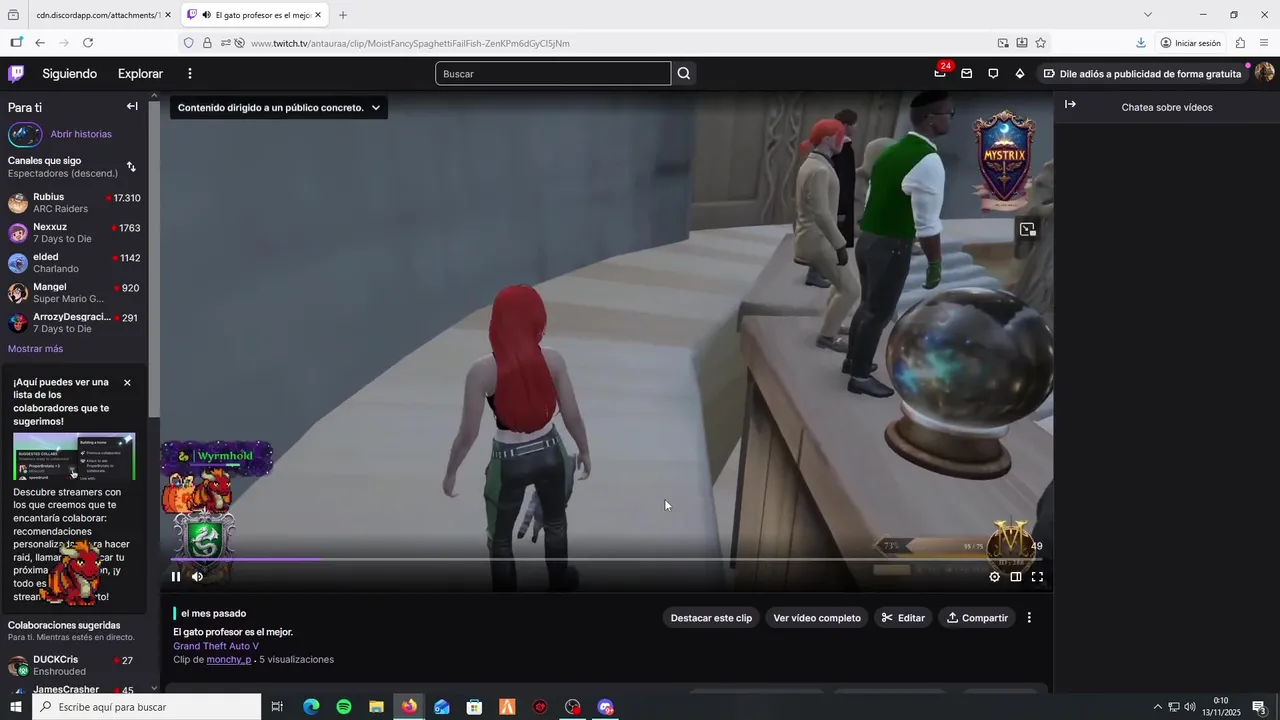This screenshot has height=720, width=1280.
Task: Seek on the clip progress bar
Action: 606,560
